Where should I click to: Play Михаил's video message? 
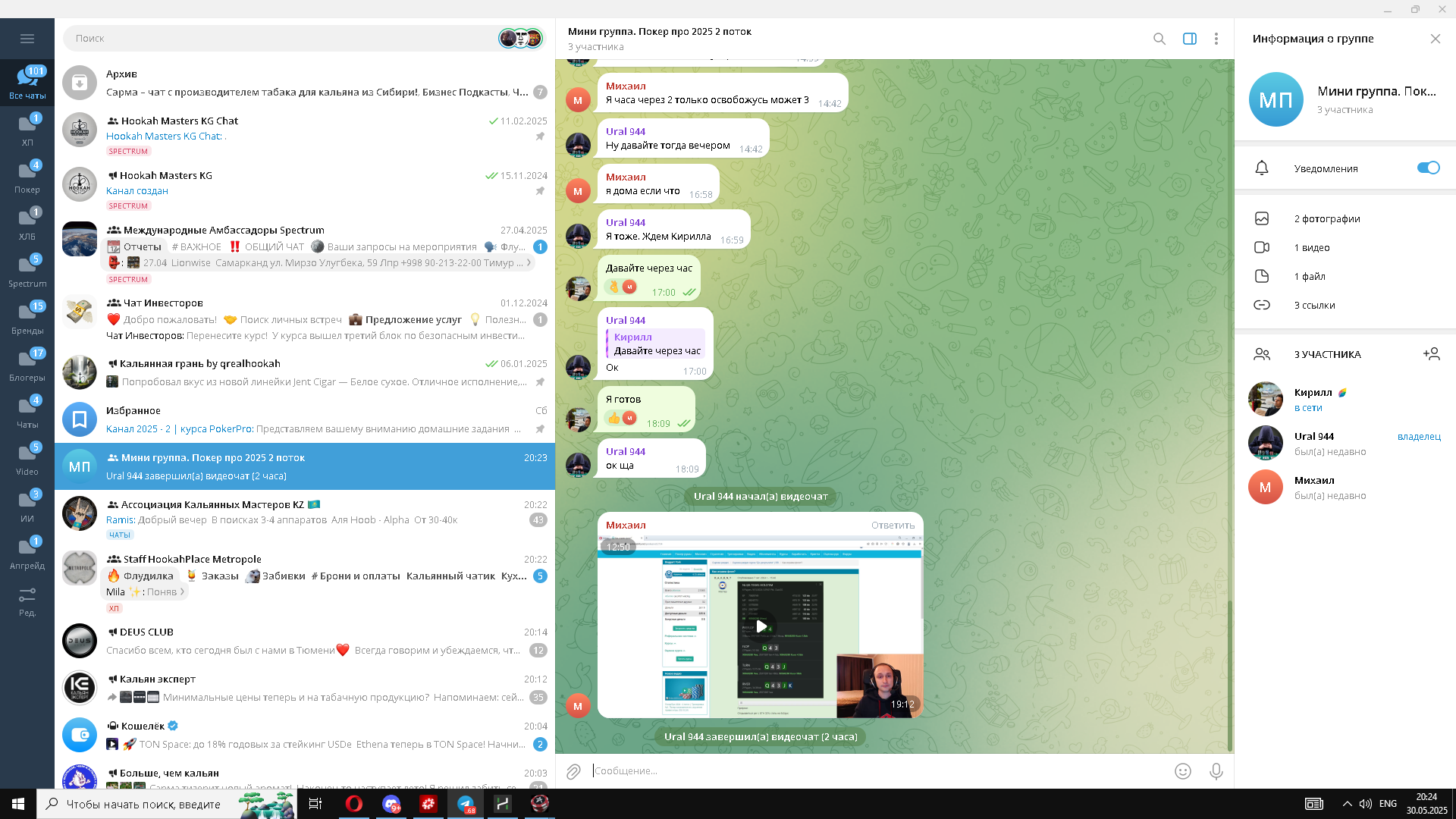point(761,626)
